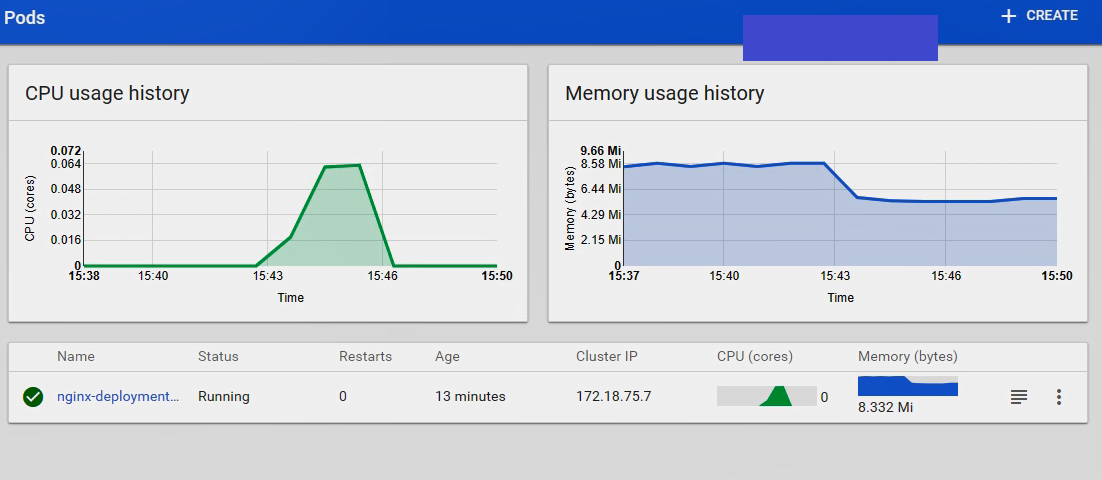Click the CPU usage history card title

(107, 93)
